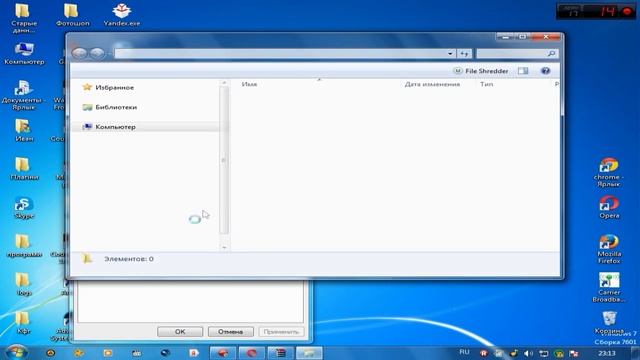Toggle the preview pane button

click(x=523, y=71)
